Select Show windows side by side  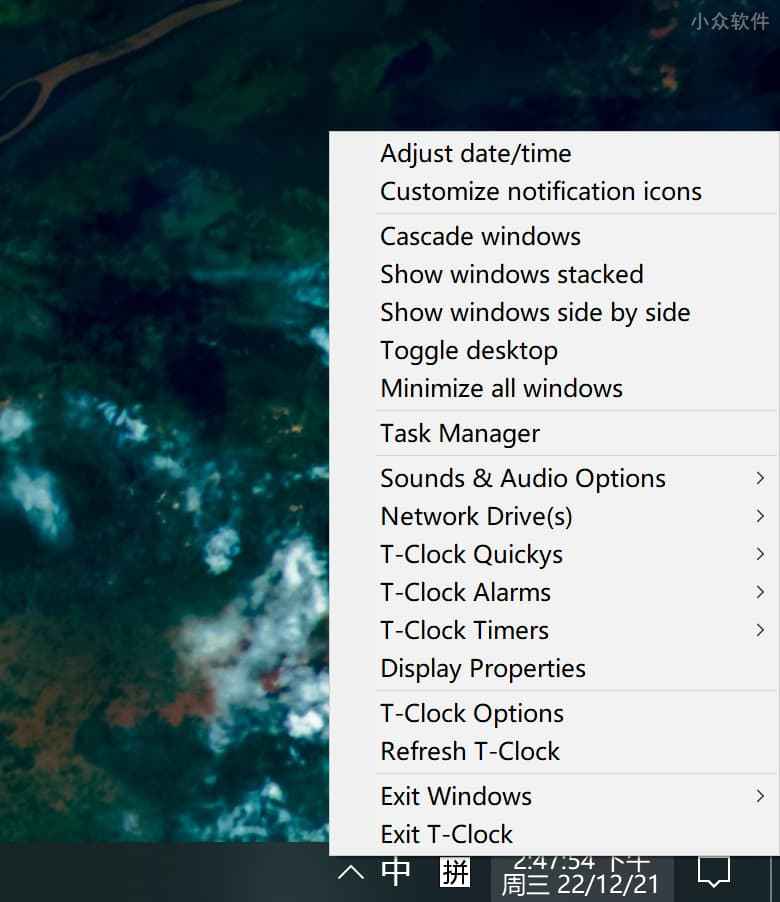[x=535, y=313]
